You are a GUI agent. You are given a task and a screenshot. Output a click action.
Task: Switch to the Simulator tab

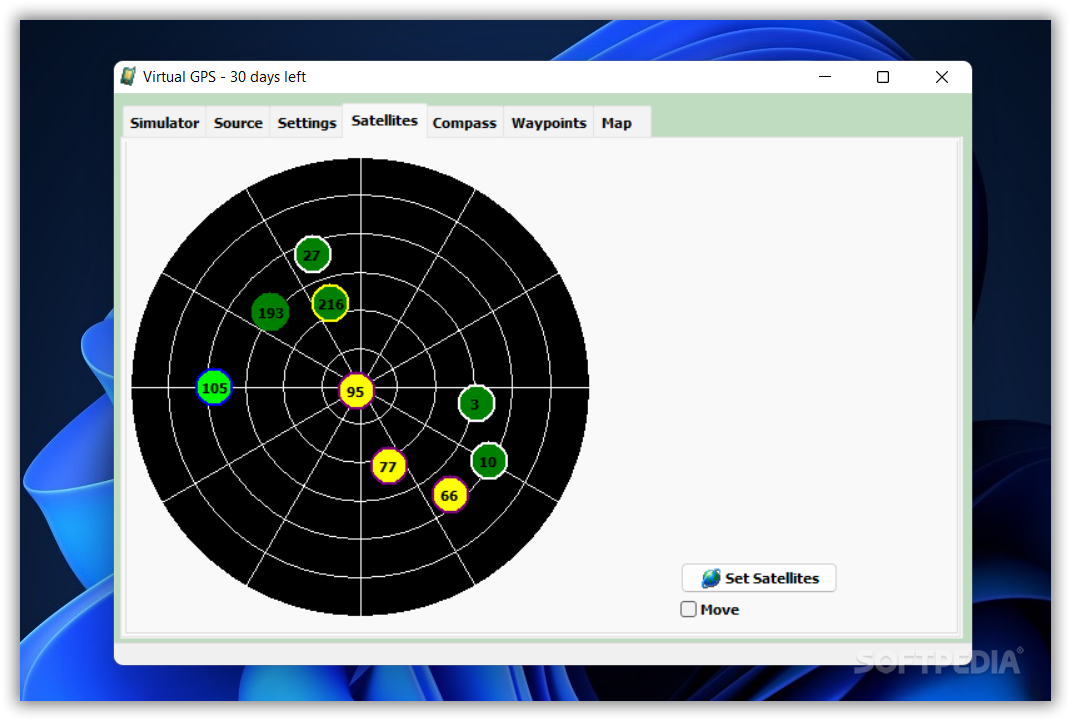tap(165, 123)
